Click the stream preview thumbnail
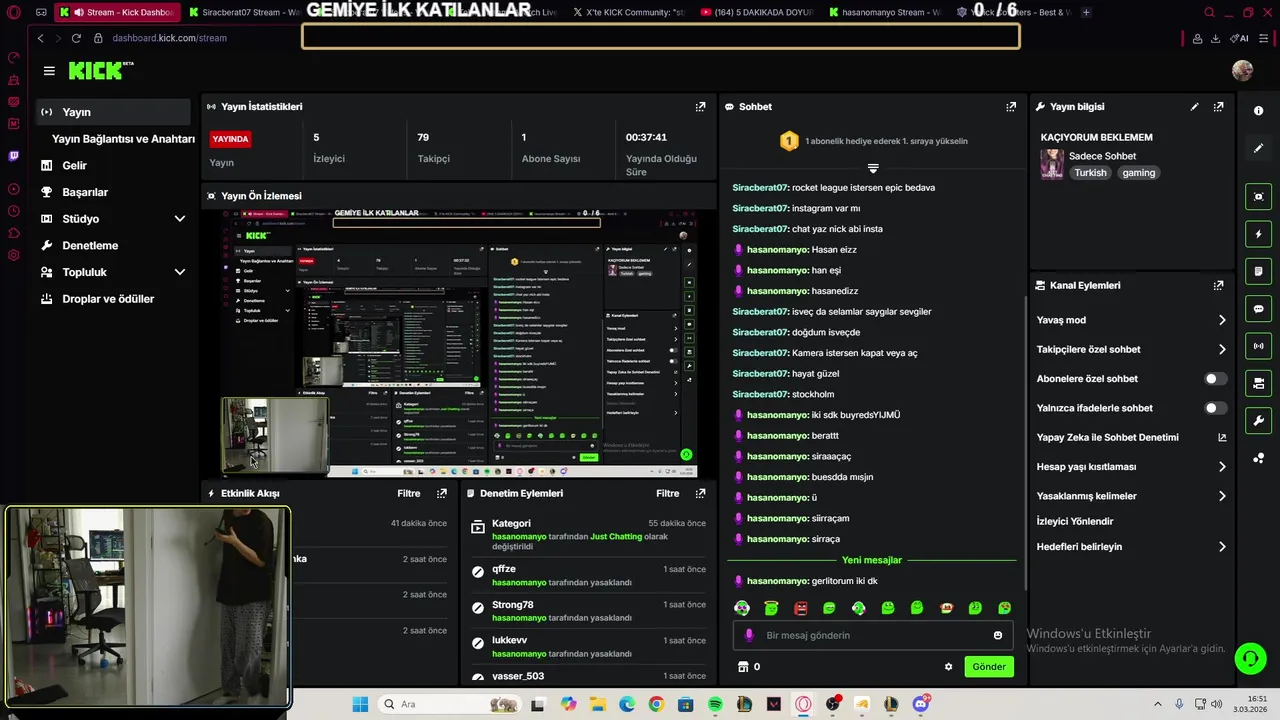Viewport: 1280px width, 720px height. click(460, 343)
